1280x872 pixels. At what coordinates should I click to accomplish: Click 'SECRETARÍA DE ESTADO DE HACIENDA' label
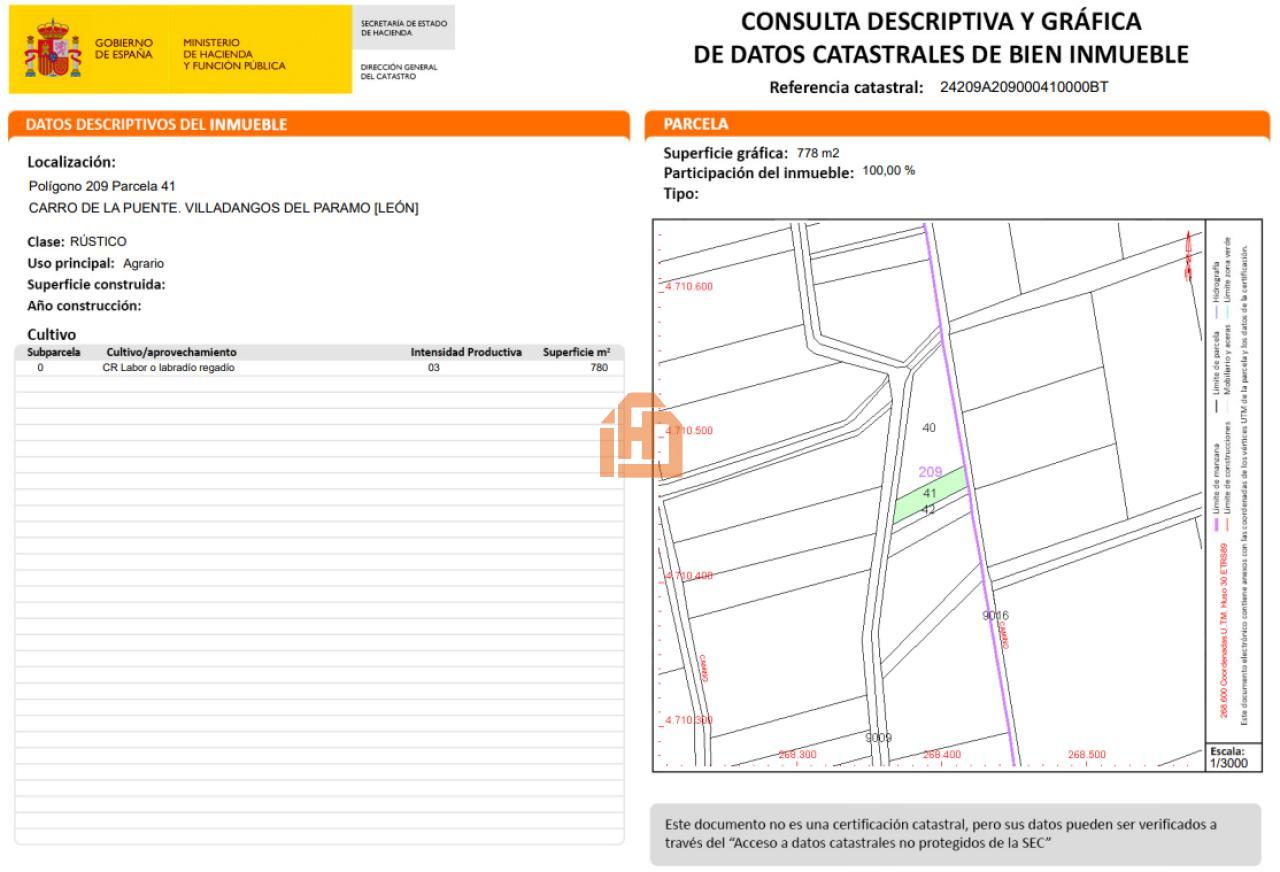click(x=404, y=28)
